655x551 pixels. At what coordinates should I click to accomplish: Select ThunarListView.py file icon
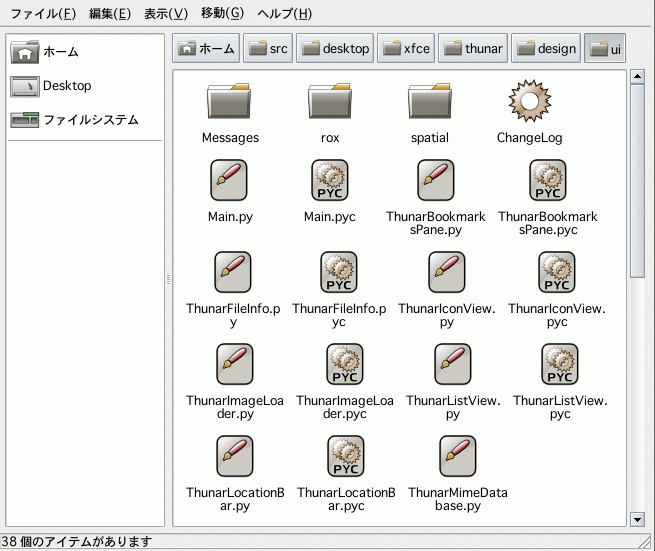[453, 364]
